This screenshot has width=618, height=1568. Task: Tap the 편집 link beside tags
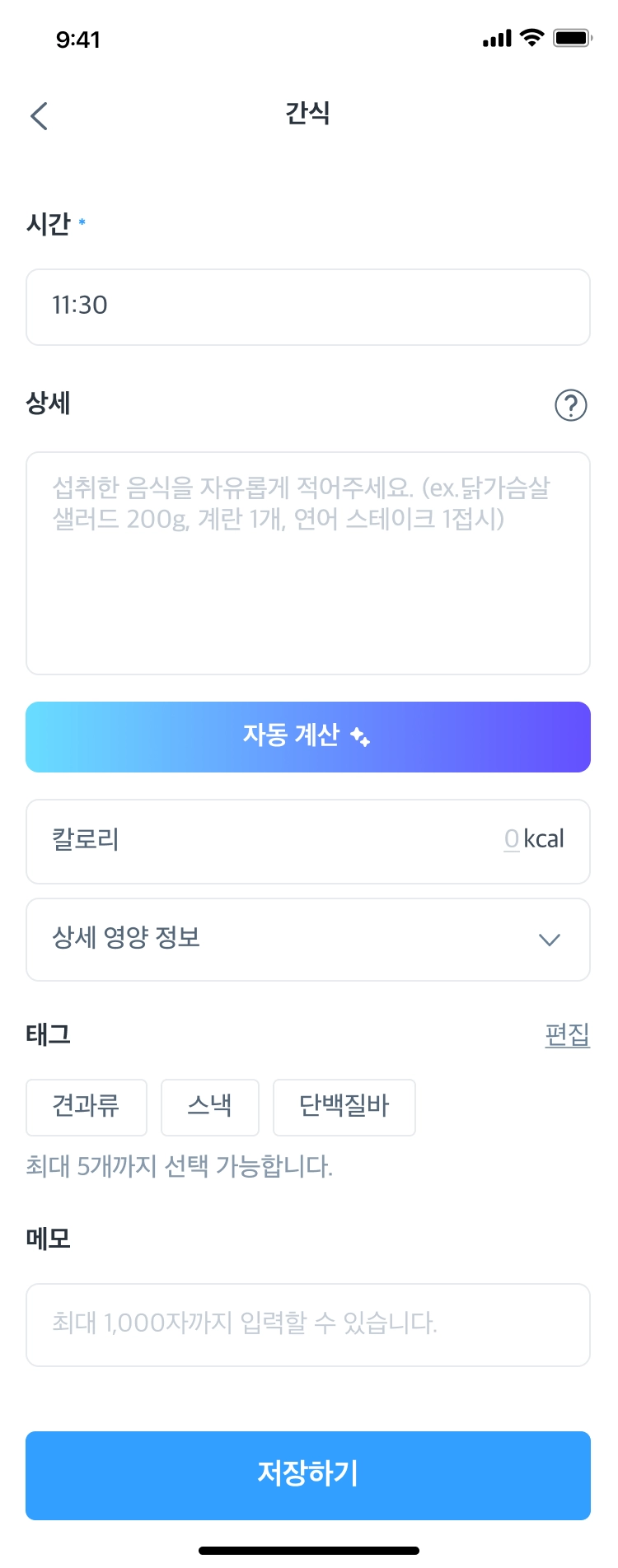tap(567, 1034)
